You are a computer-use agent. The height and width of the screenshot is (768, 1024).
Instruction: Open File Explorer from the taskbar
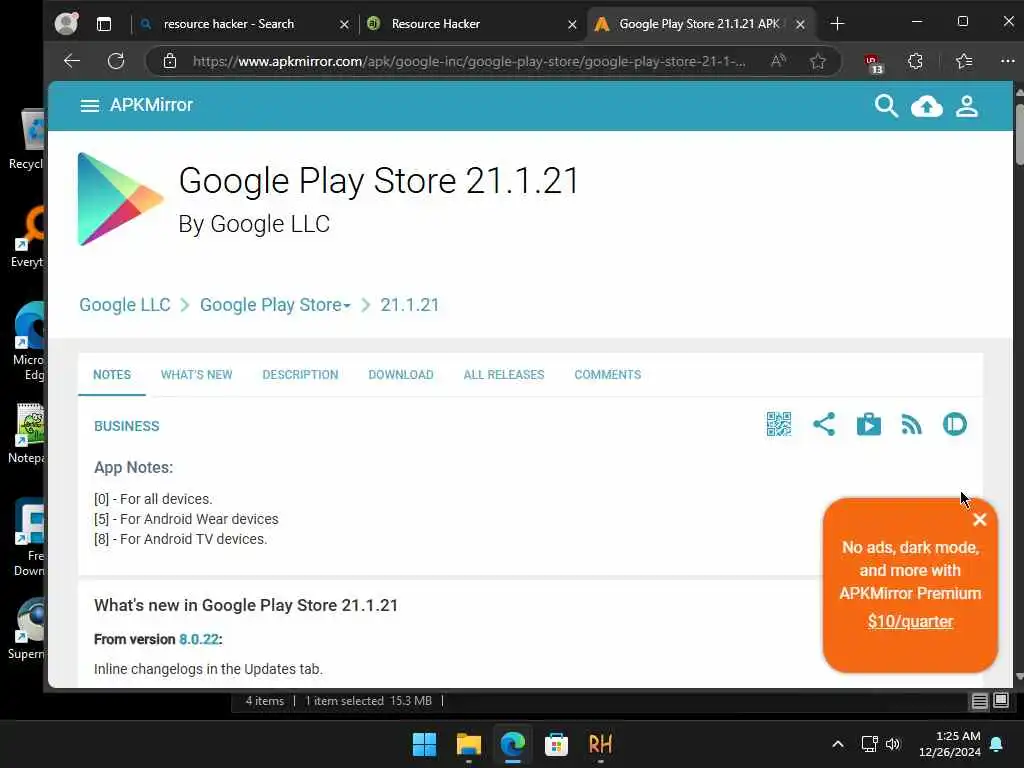click(468, 744)
